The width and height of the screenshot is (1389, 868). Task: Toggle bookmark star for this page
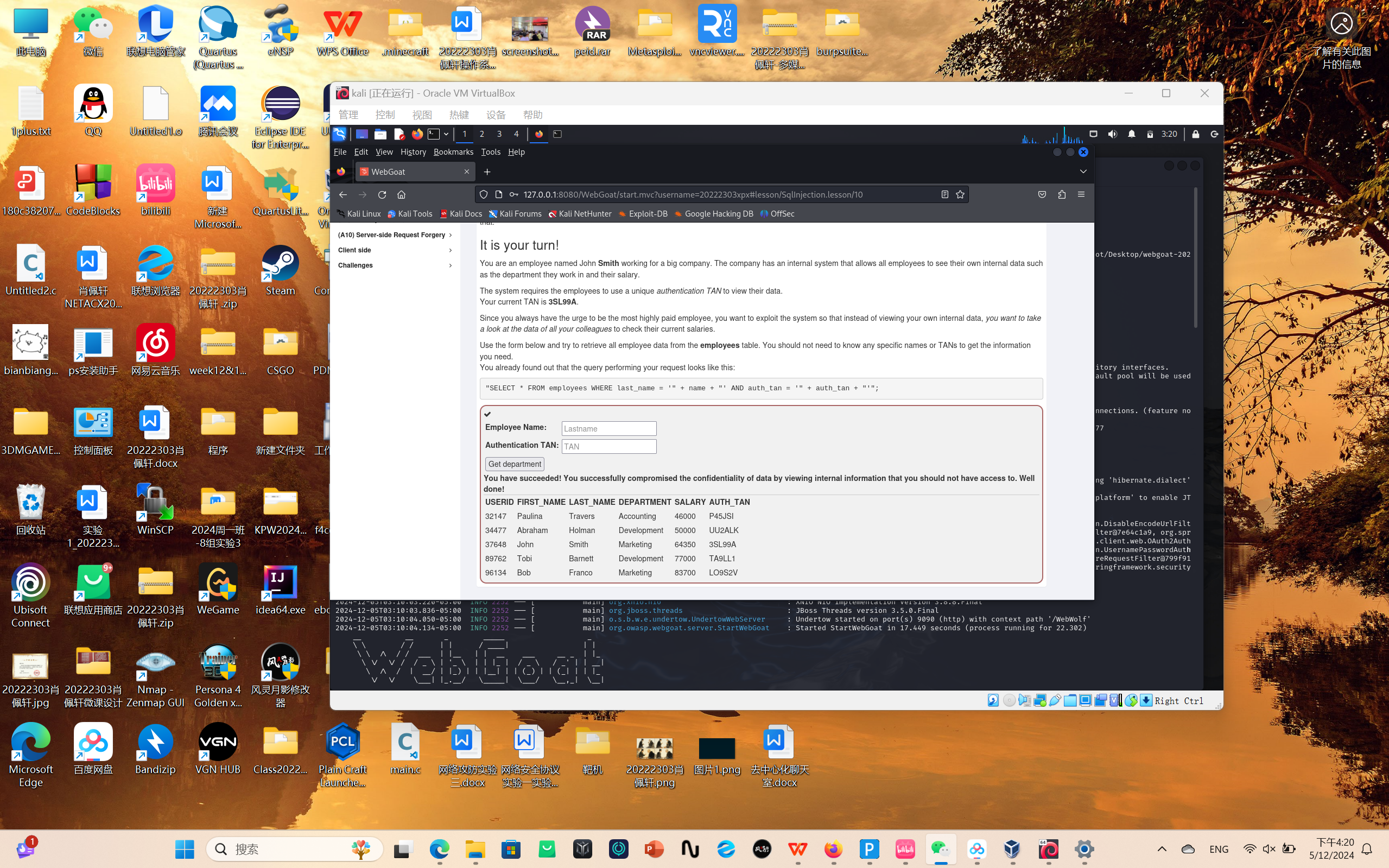coord(960,195)
